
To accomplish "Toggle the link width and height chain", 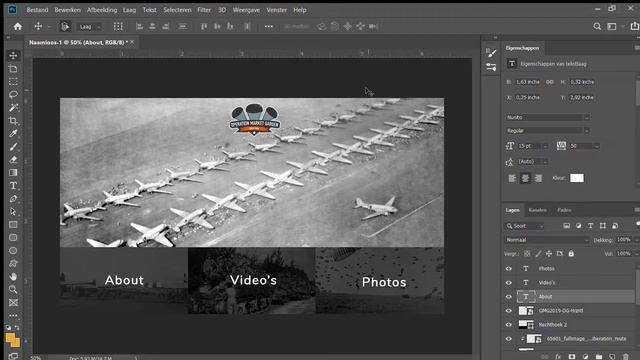I will (x=549, y=82).
